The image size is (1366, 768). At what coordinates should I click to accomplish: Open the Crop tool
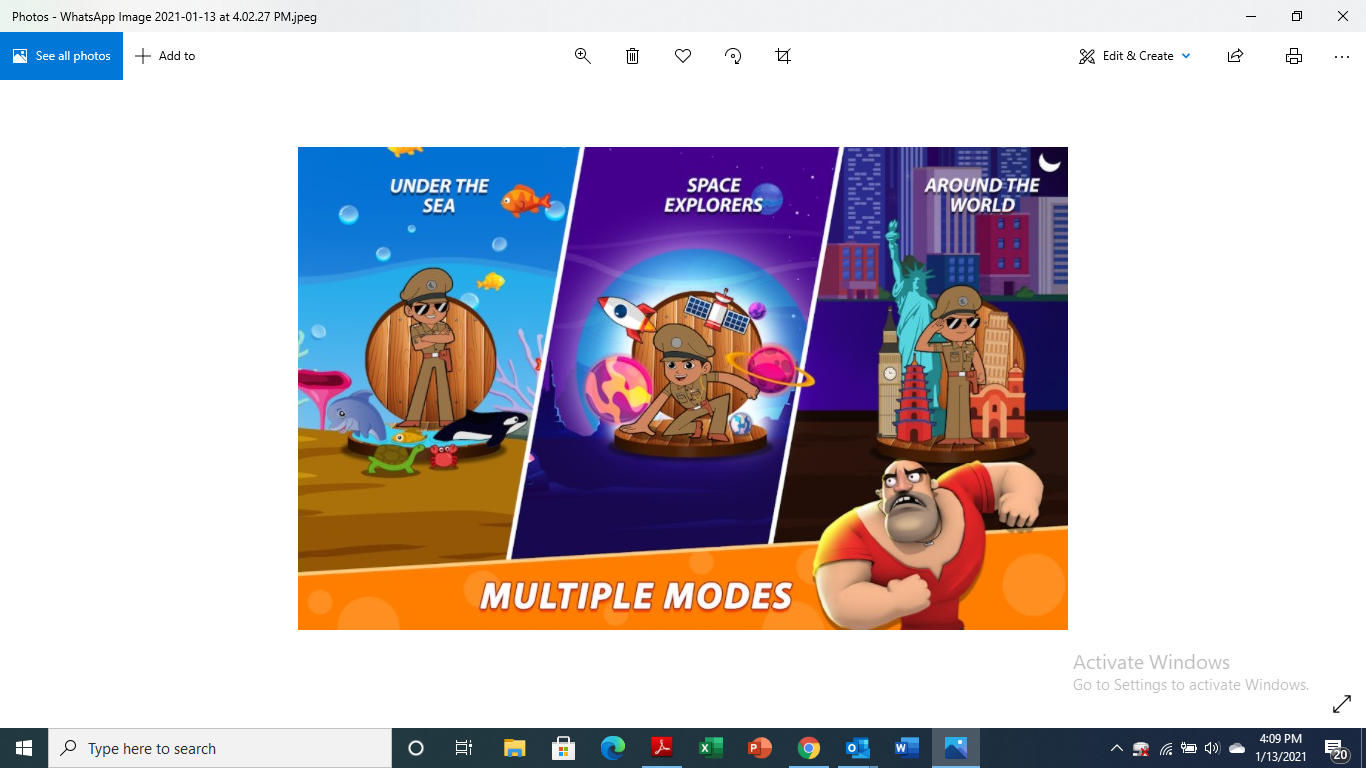(783, 56)
